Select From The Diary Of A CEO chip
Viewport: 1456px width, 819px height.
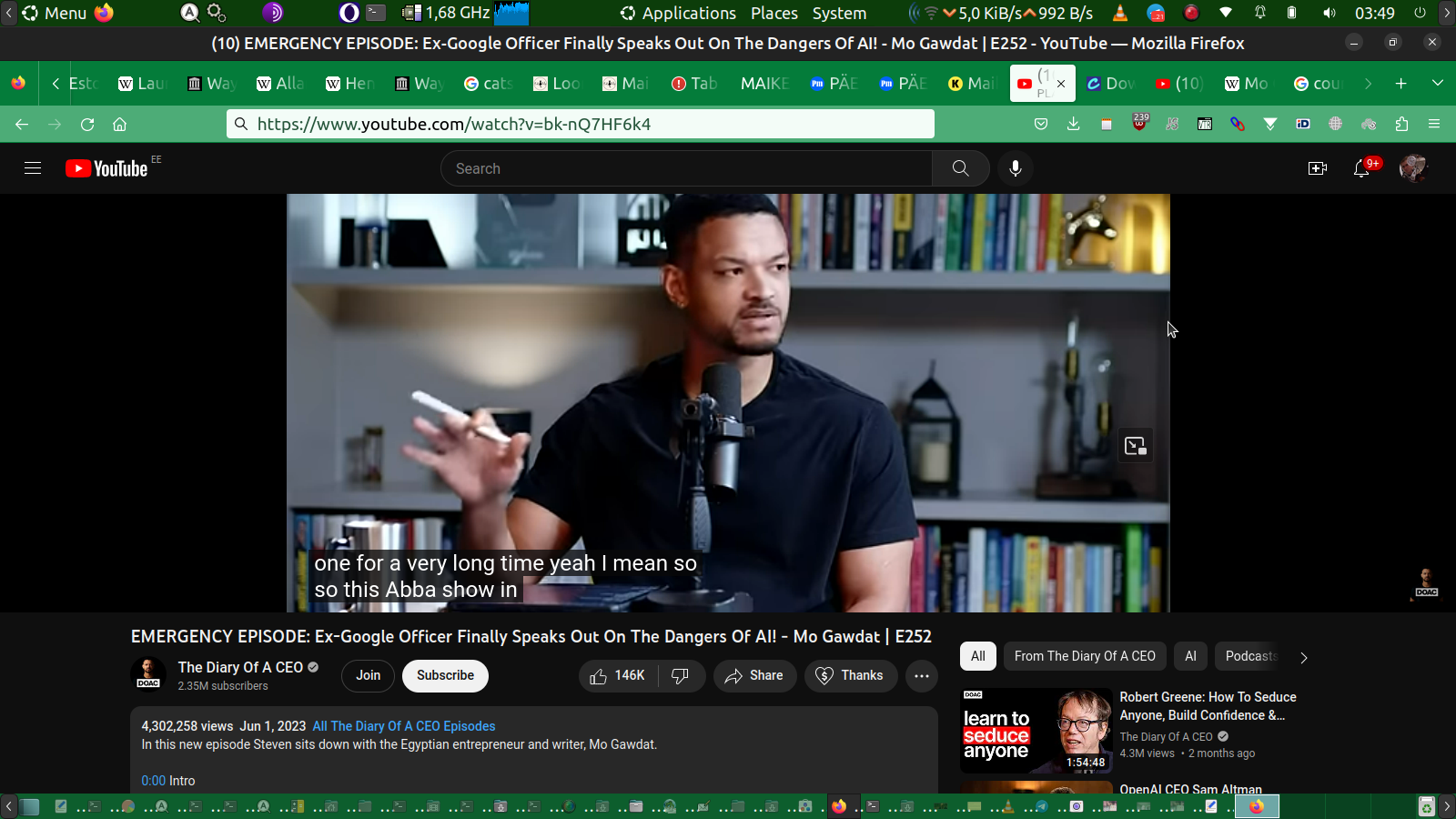pyautogui.click(x=1085, y=656)
